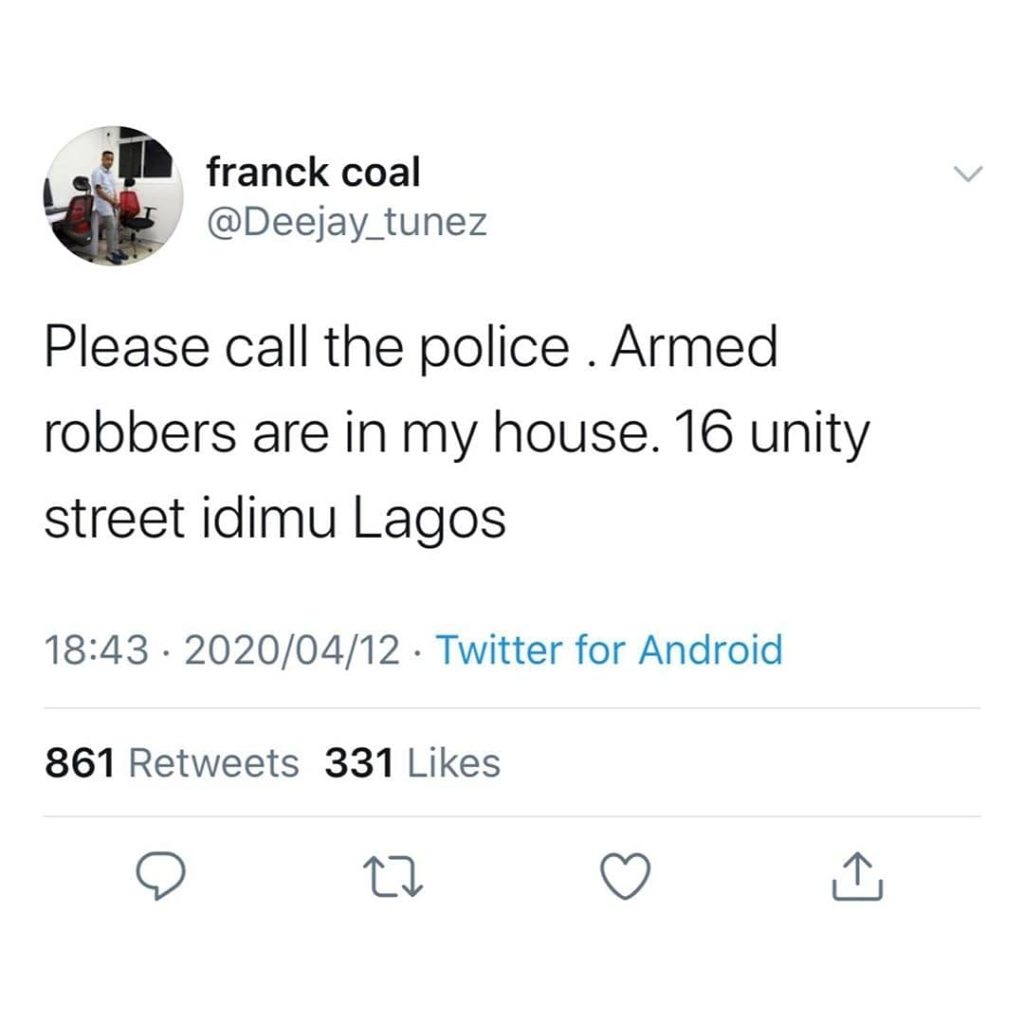
Task: Expand the tweet options chevron
Action: pos(969,175)
